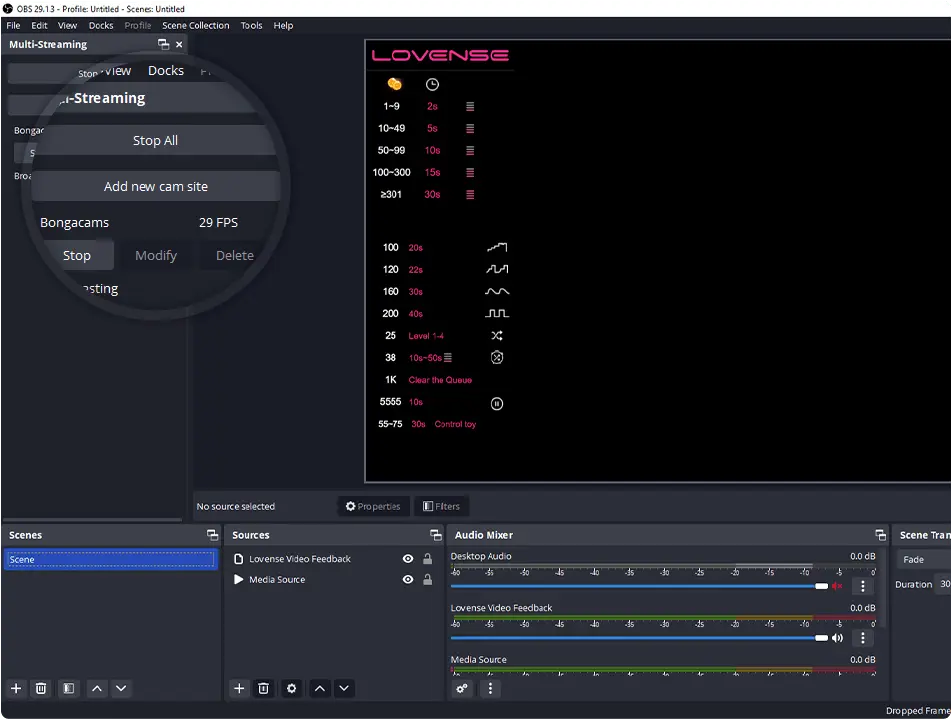Move the source down

344,688
